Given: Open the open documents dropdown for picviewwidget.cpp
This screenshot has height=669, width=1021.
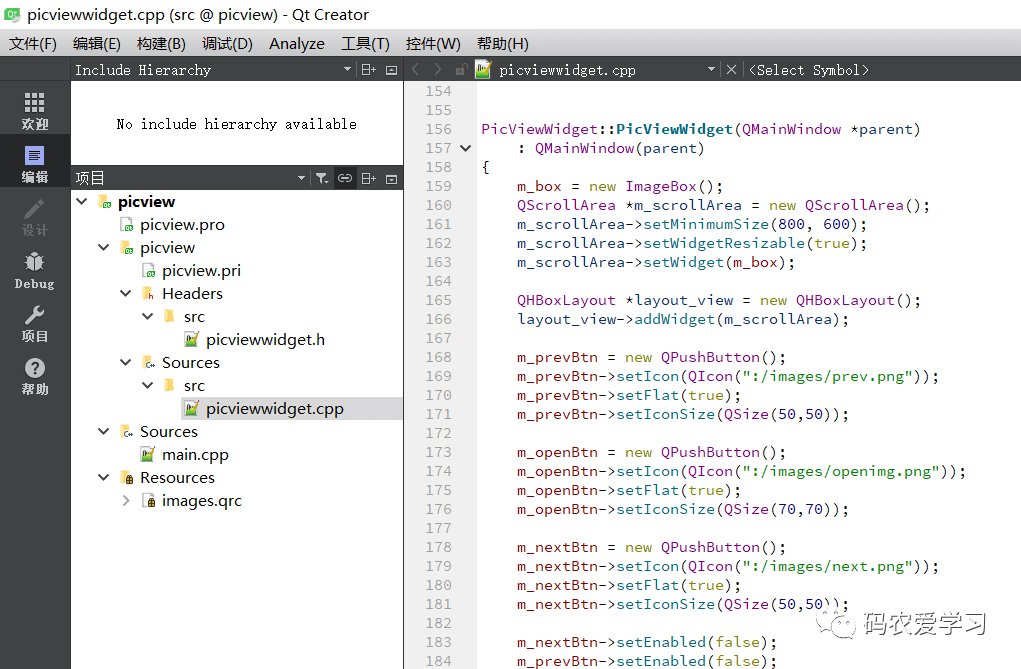Looking at the screenshot, I should coord(711,70).
